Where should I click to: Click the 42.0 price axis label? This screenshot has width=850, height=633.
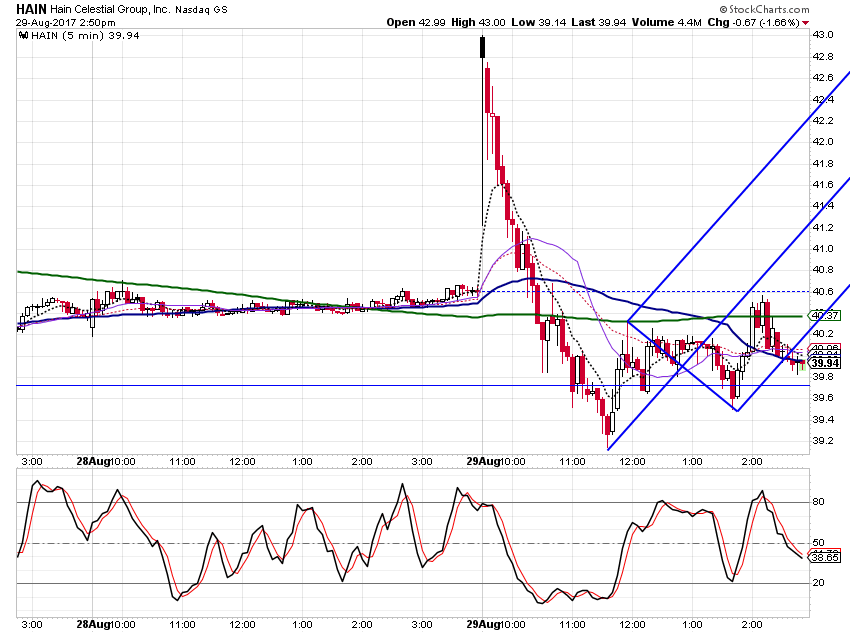point(823,142)
